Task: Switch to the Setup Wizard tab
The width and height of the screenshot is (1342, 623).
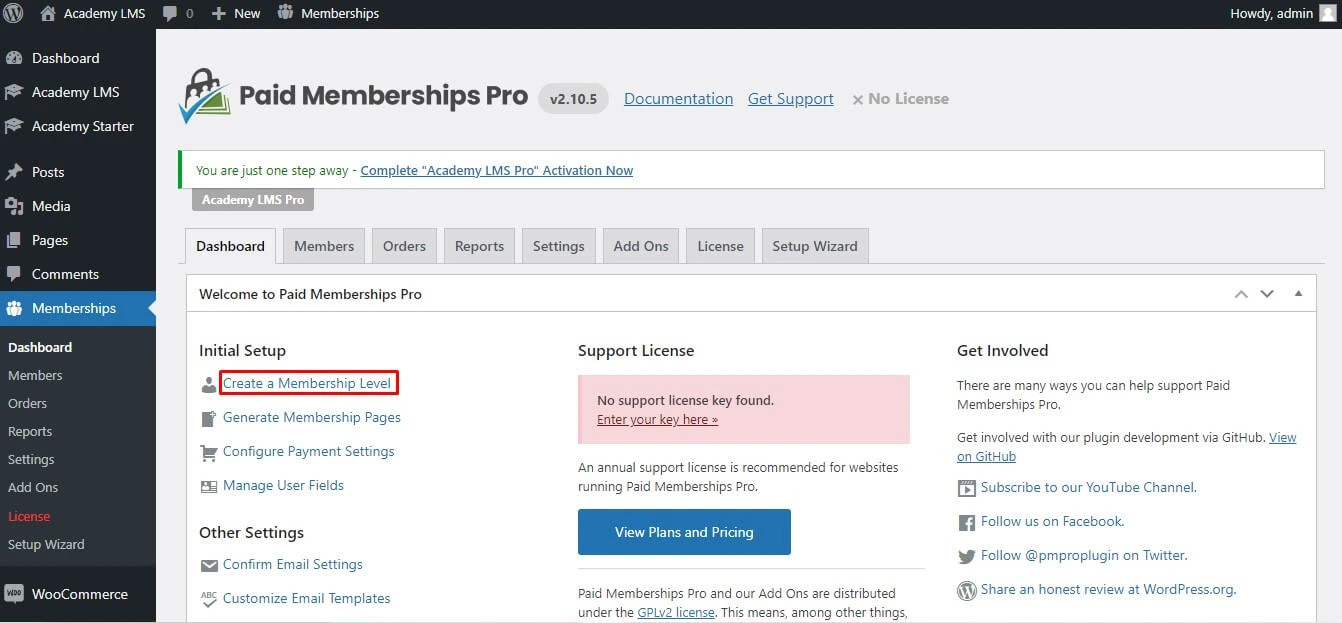Action: [x=815, y=246]
